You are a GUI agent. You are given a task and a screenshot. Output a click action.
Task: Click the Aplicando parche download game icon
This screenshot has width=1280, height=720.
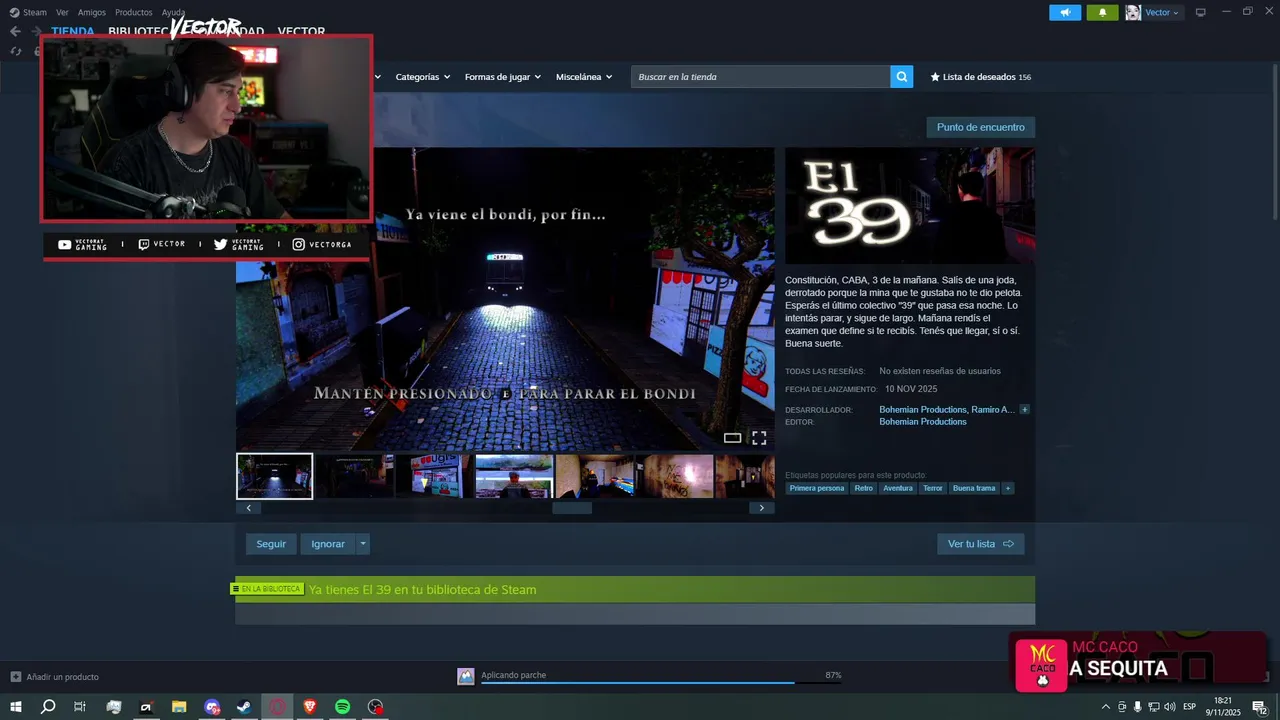click(465, 676)
